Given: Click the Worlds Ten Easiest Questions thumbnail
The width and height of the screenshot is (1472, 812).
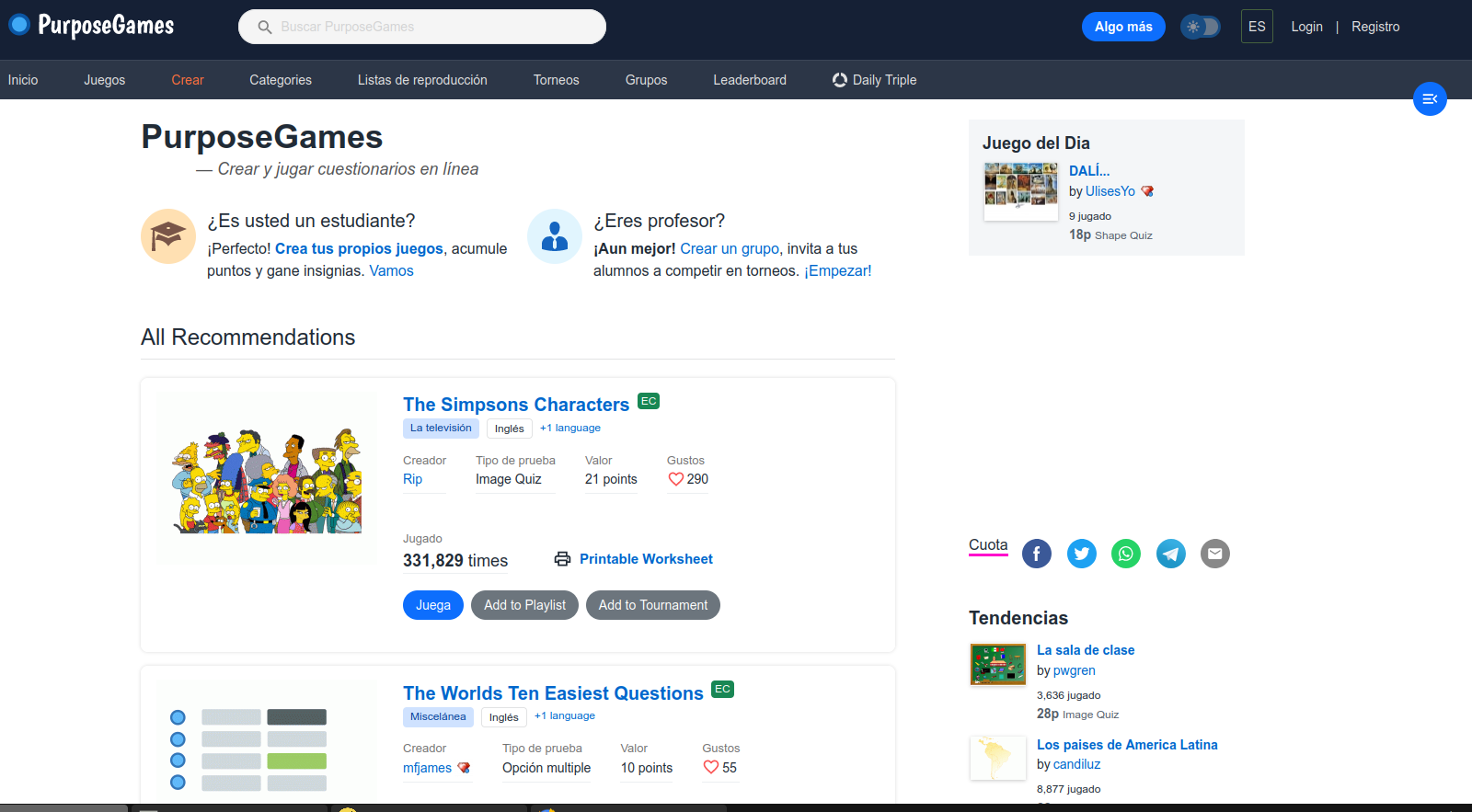Looking at the screenshot, I should [267, 743].
